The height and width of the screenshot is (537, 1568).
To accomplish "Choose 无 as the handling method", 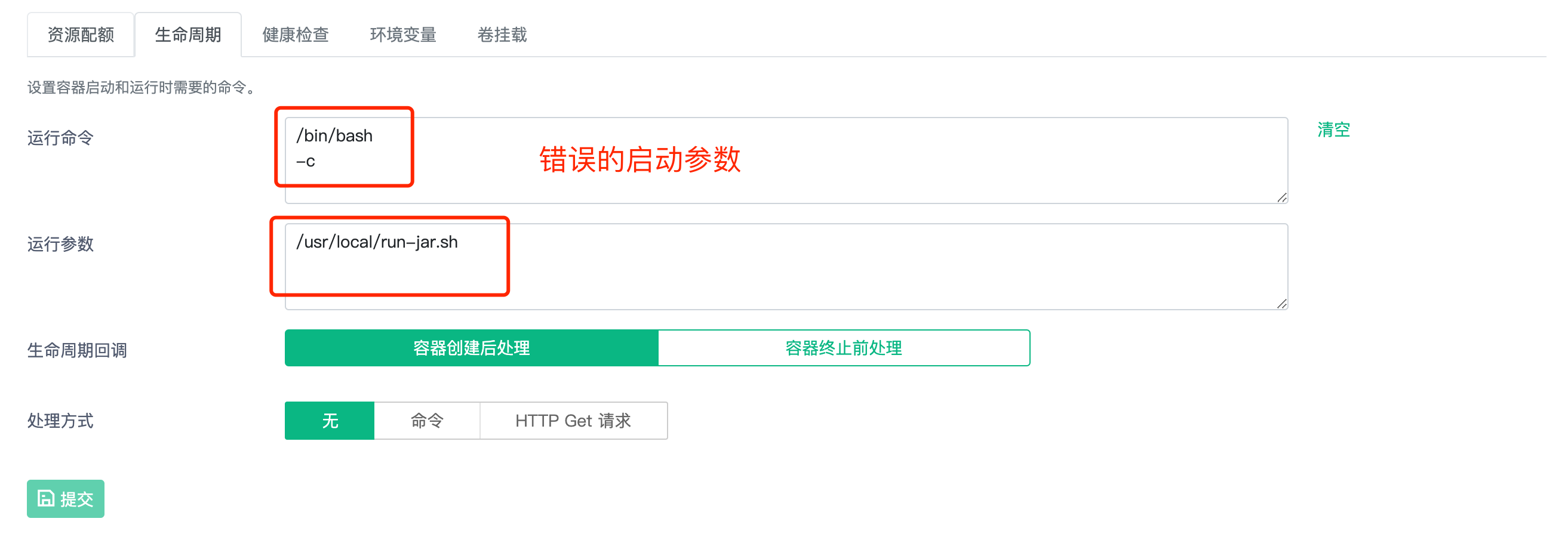I will point(330,420).
